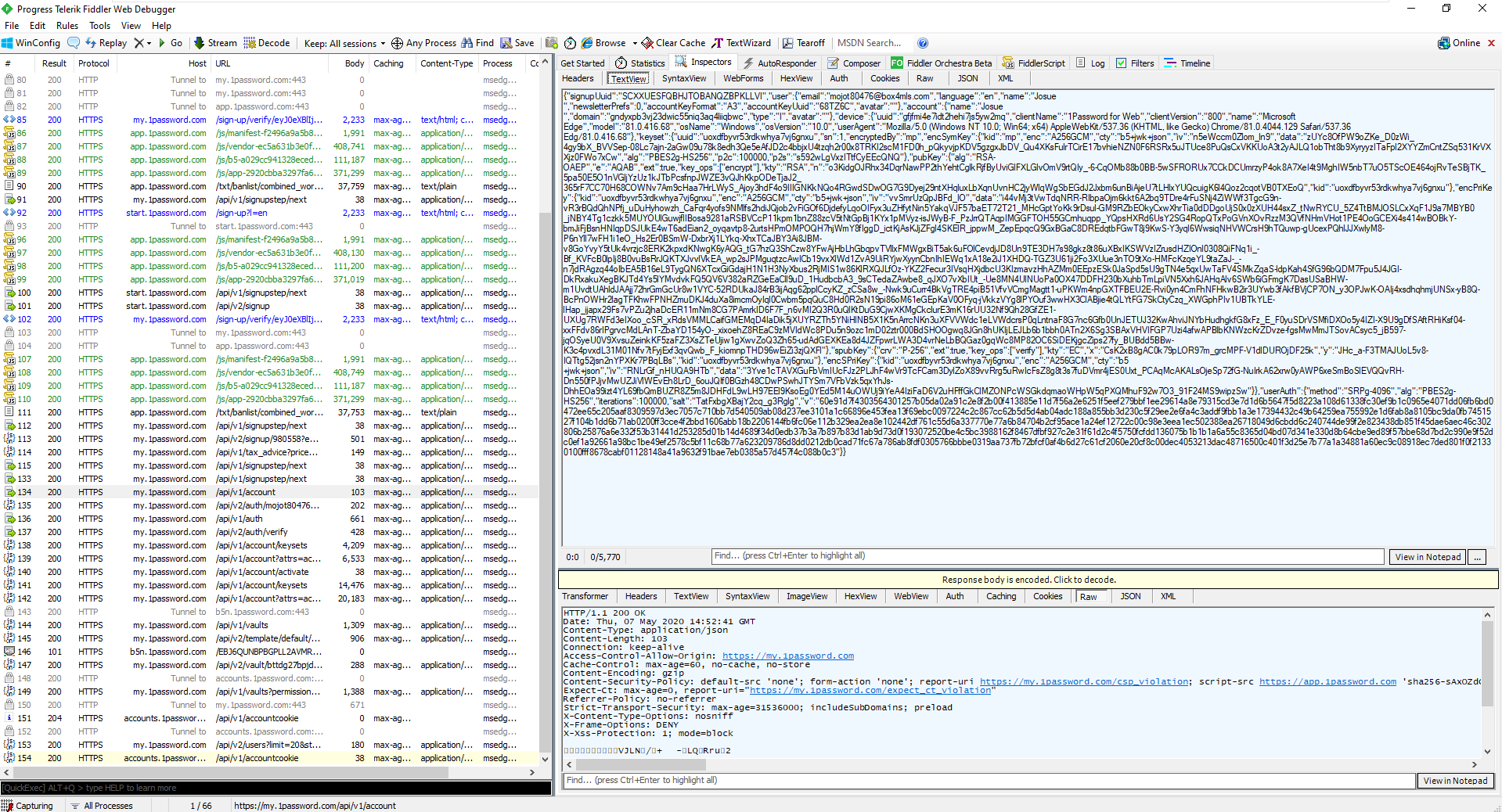
Task: Click the stopwatch timer icon
Action: 570,43
